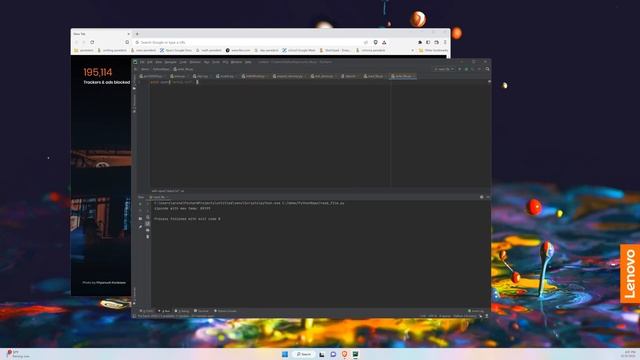640x360 pixels.
Task: Click the photo credit link on new tab page
Action: [x=104, y=282]
